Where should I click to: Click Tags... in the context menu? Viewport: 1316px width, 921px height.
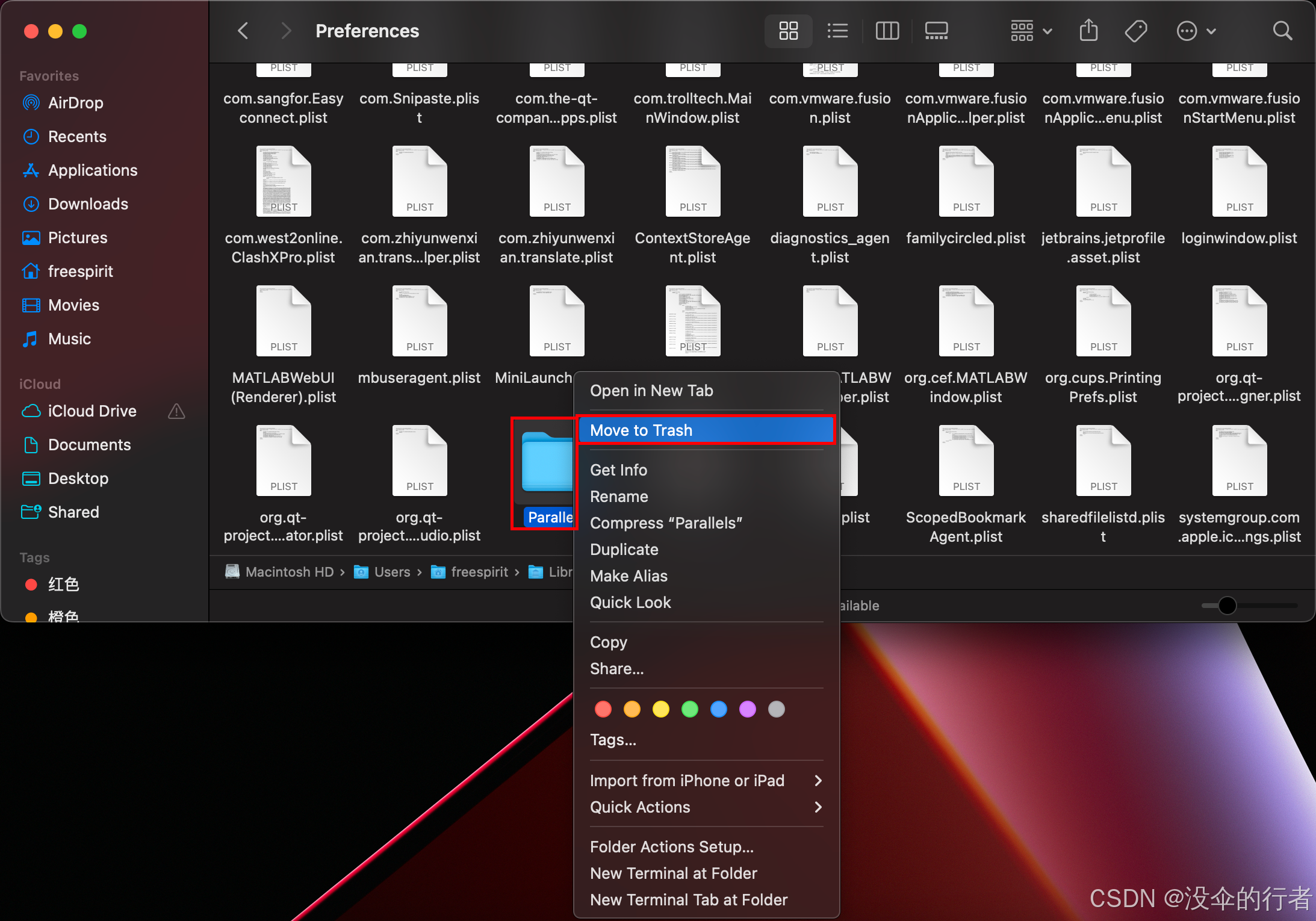coord(613,740)
